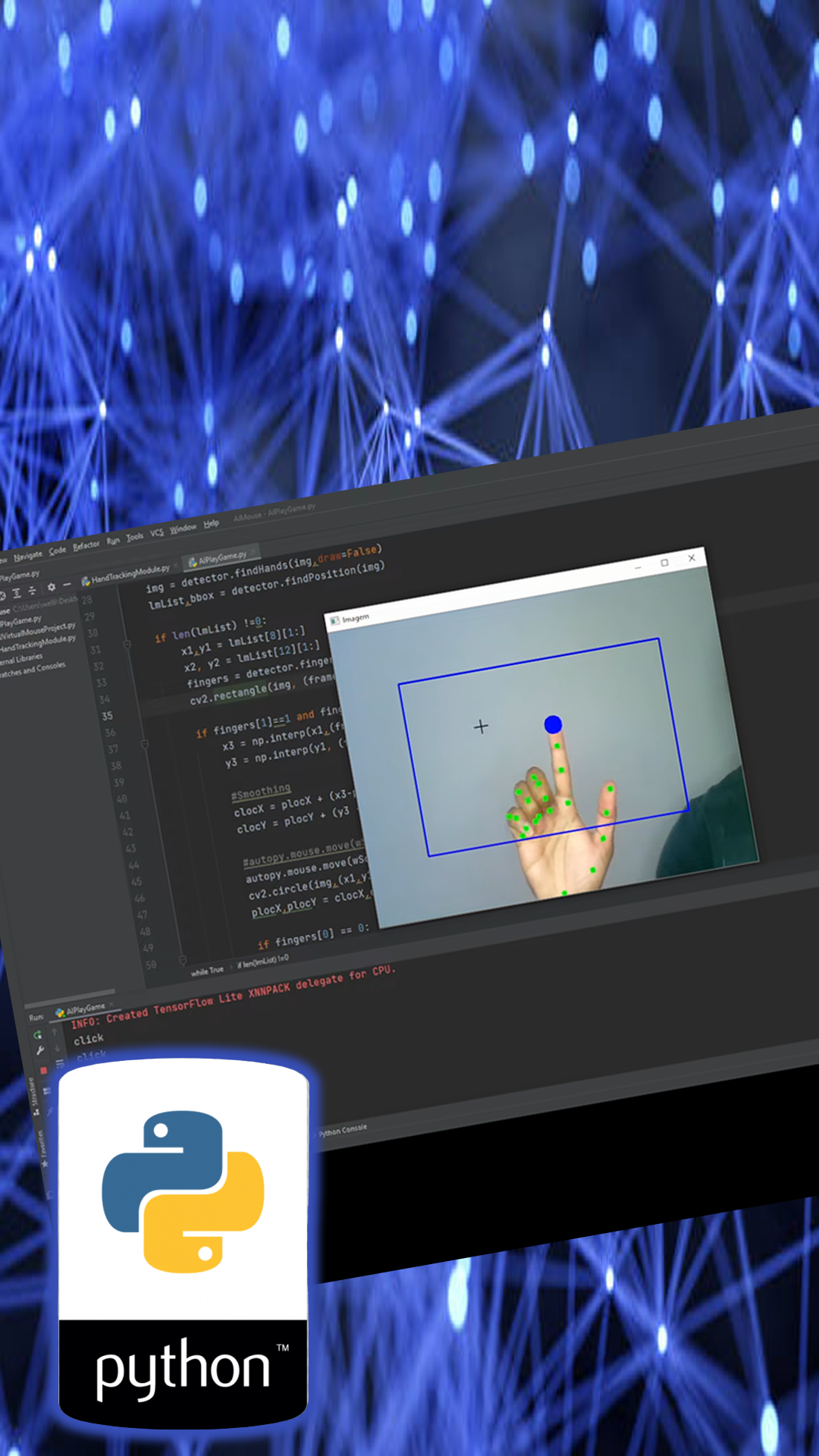Click the Expand All icon in project panel
Image resolution: width=819 pixels, height=1456 pixels.
pyautogui.click(x=17, y=593)
